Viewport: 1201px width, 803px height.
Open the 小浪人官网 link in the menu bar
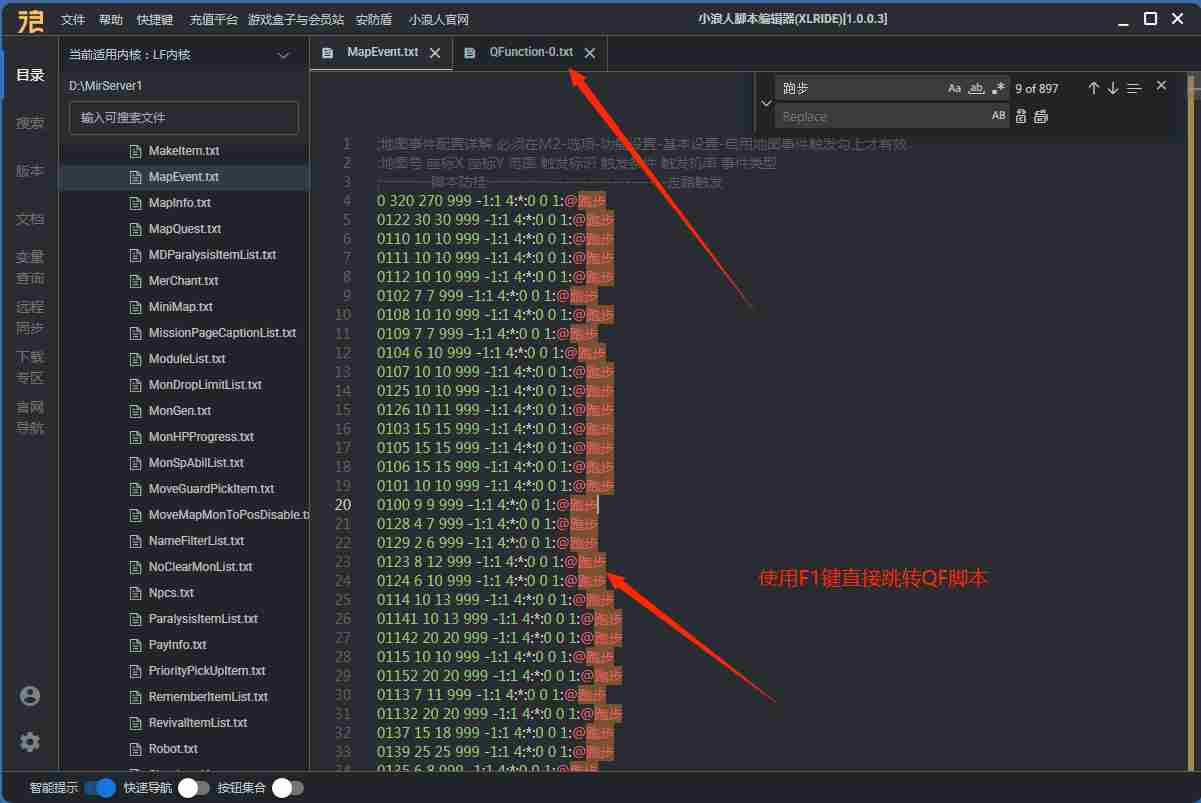pyautogui.click(x=438, y=20)
